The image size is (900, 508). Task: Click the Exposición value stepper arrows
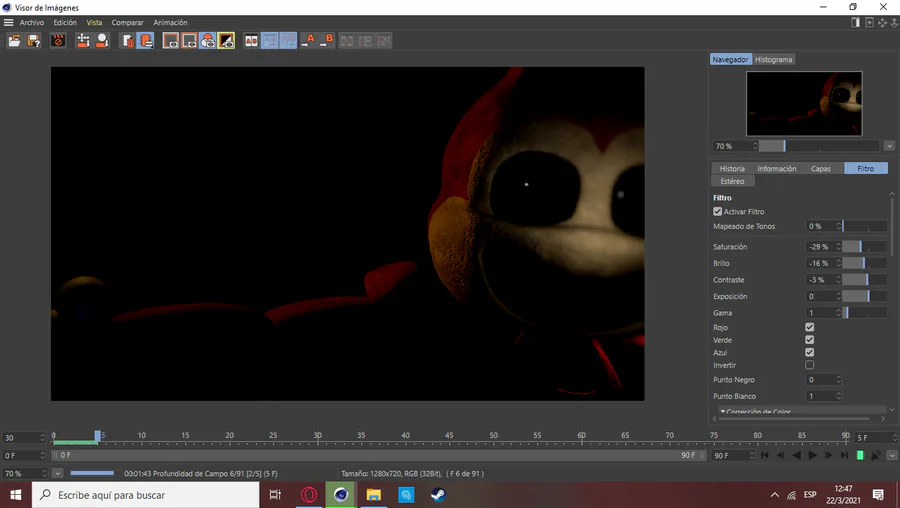pos(839,297)
